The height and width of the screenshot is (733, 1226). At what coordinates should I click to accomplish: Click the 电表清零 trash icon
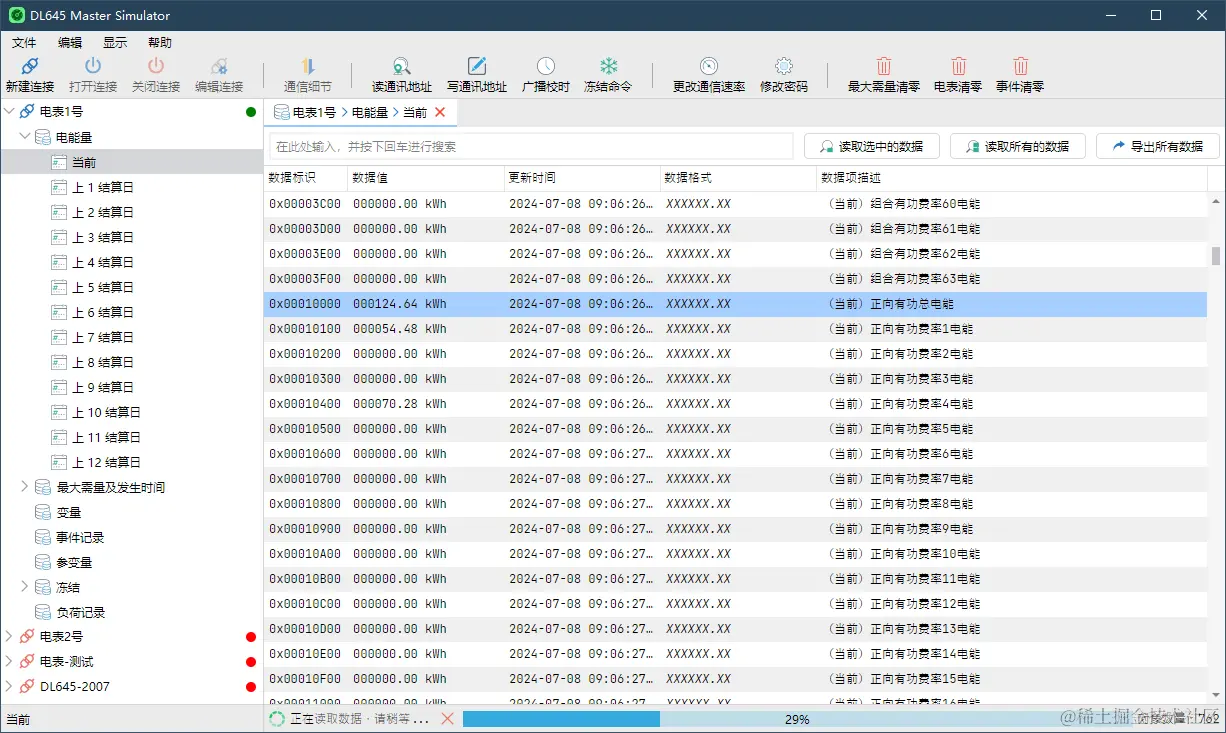click(958, 66)
